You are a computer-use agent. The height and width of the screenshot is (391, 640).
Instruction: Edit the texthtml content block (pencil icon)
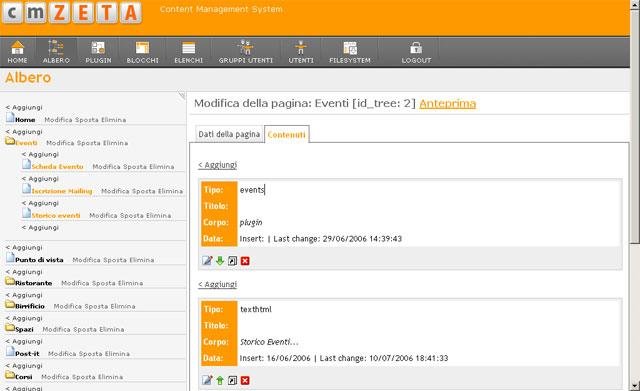point(207,380)
